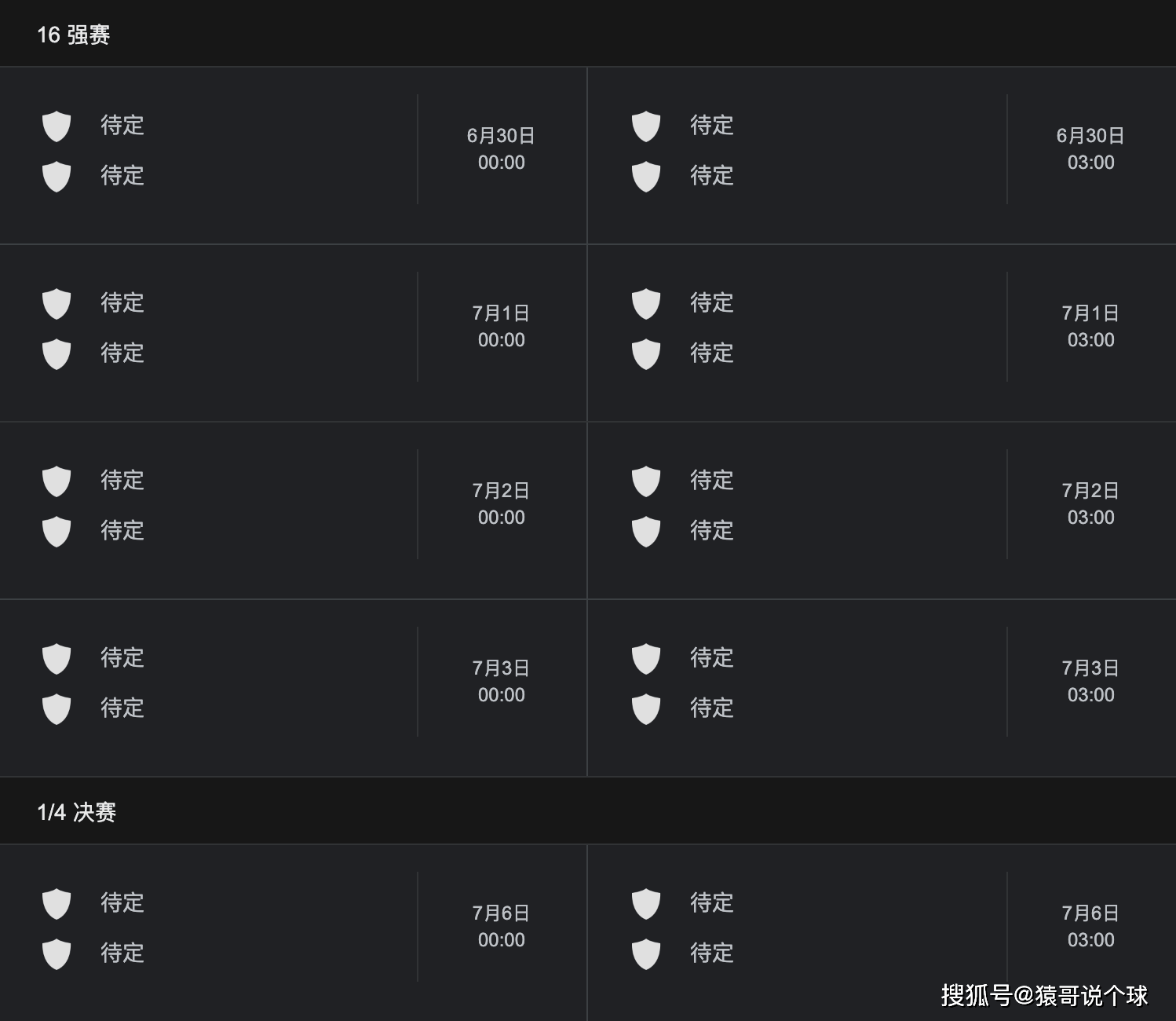The image size is (1176, 1021).
Task: Click bottom shield icon in 6月30日 03:00 match
Action: 646,176
